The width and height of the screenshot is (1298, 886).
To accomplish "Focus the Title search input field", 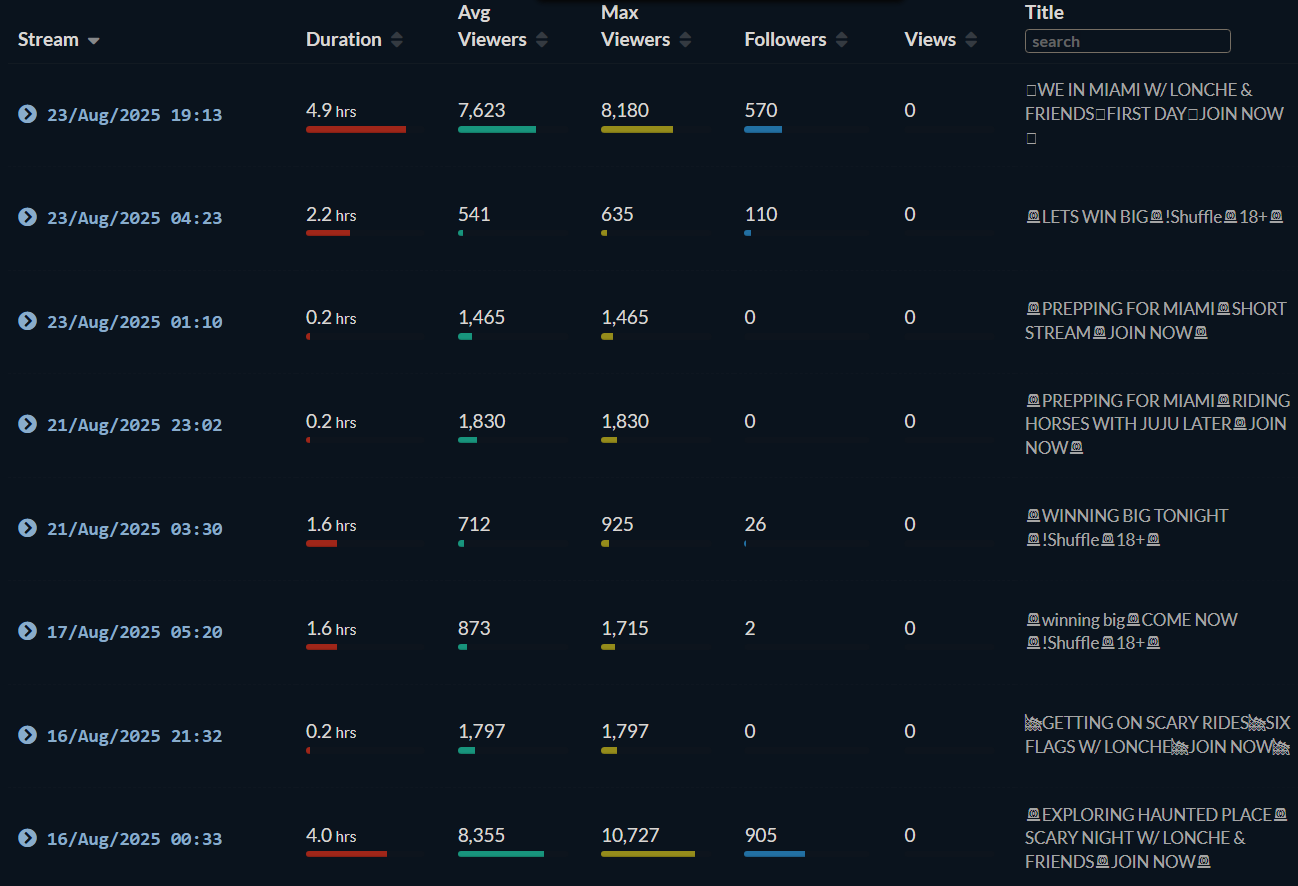I will (1128, 41).
